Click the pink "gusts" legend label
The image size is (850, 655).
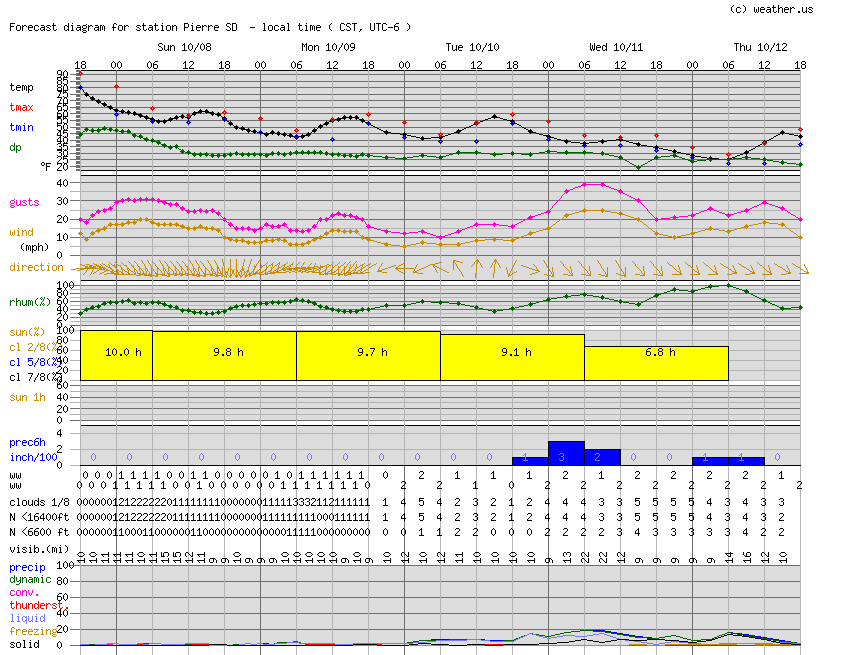[24, 202]
